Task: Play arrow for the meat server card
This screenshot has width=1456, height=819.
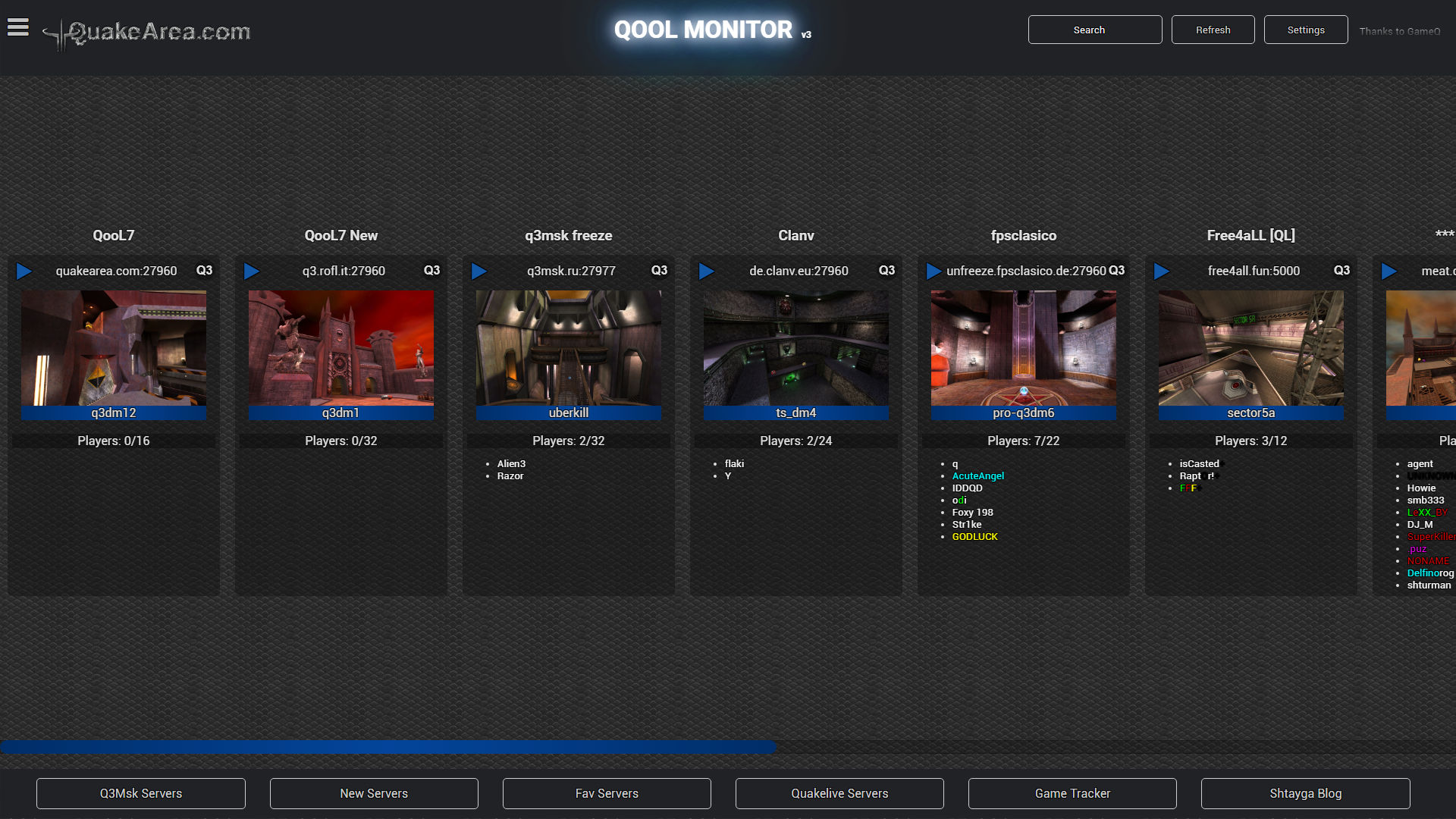Action: [1389, 271]
